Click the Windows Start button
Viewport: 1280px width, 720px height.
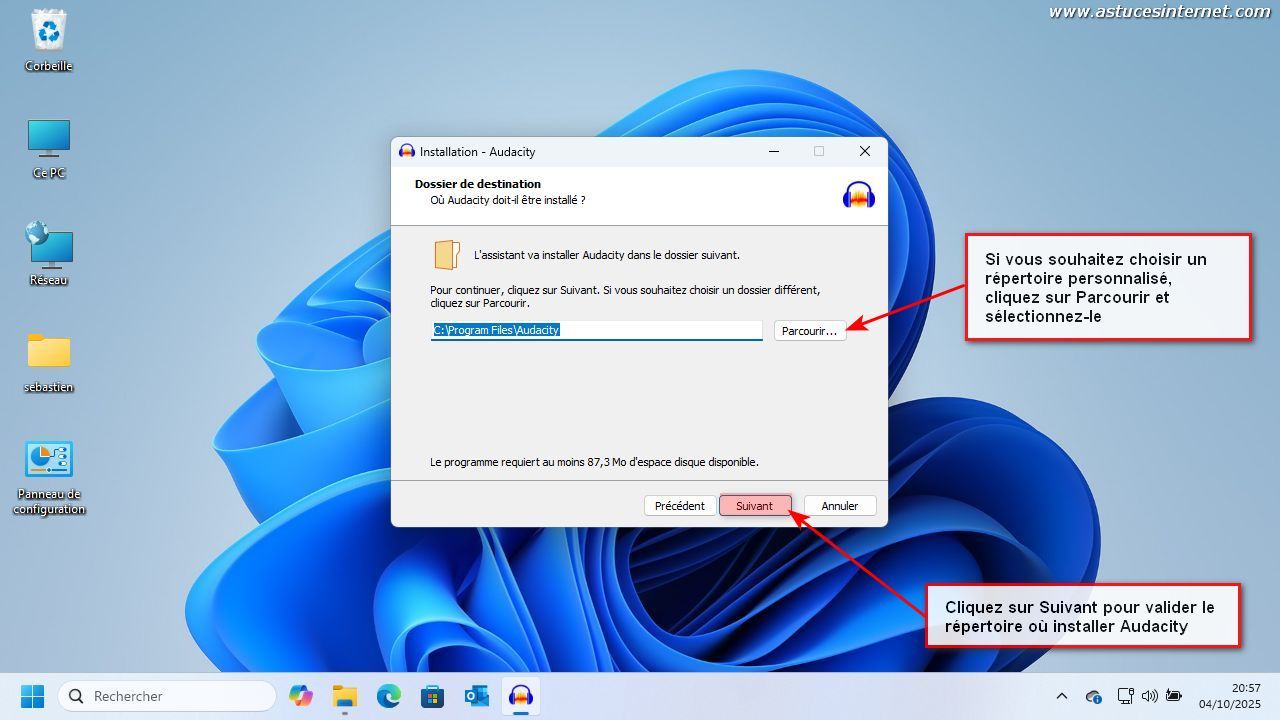click(x=32, y=696)
